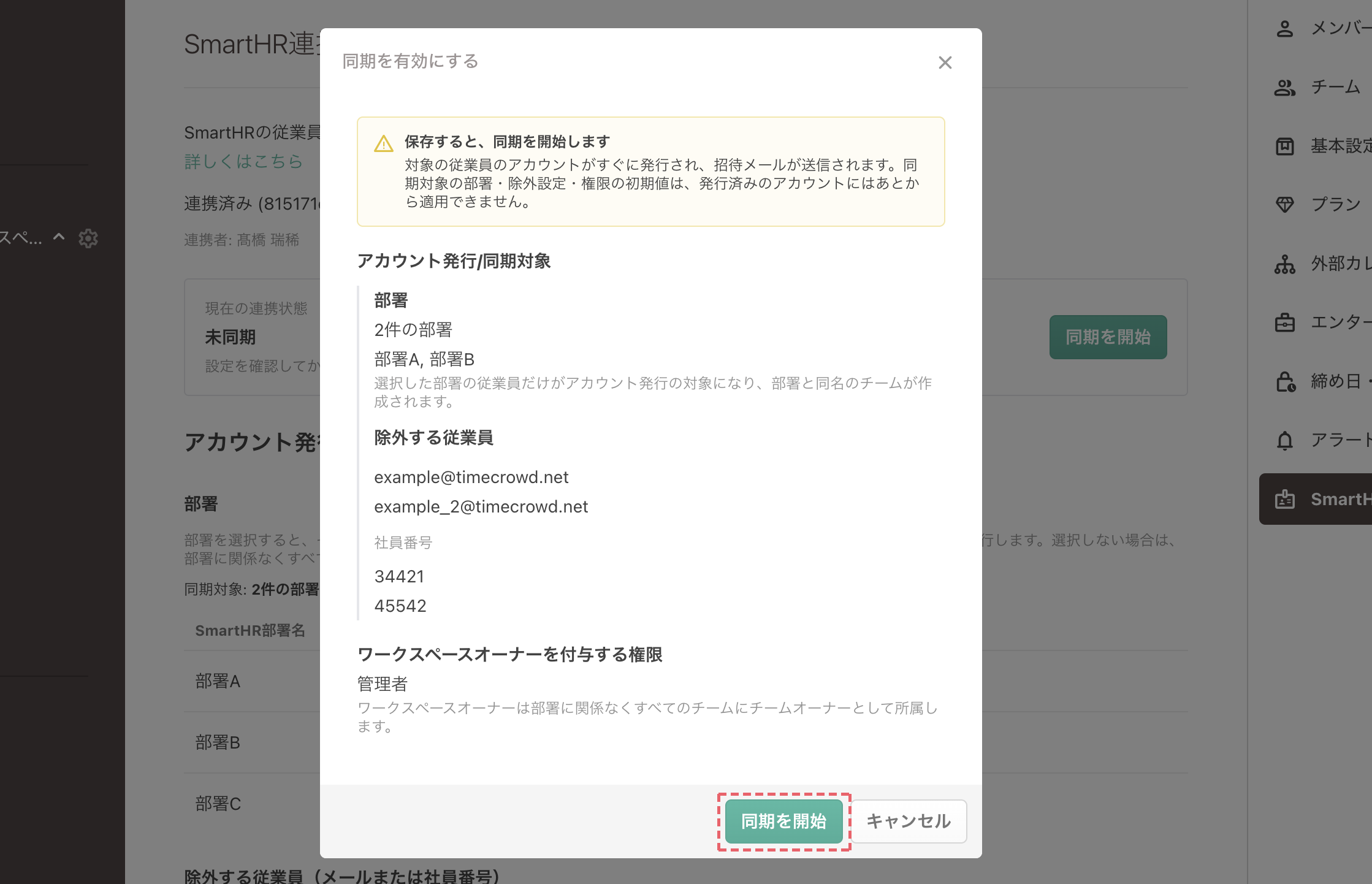Select 基本設定 menu label in right sidebar

[x=1341, y=147]
